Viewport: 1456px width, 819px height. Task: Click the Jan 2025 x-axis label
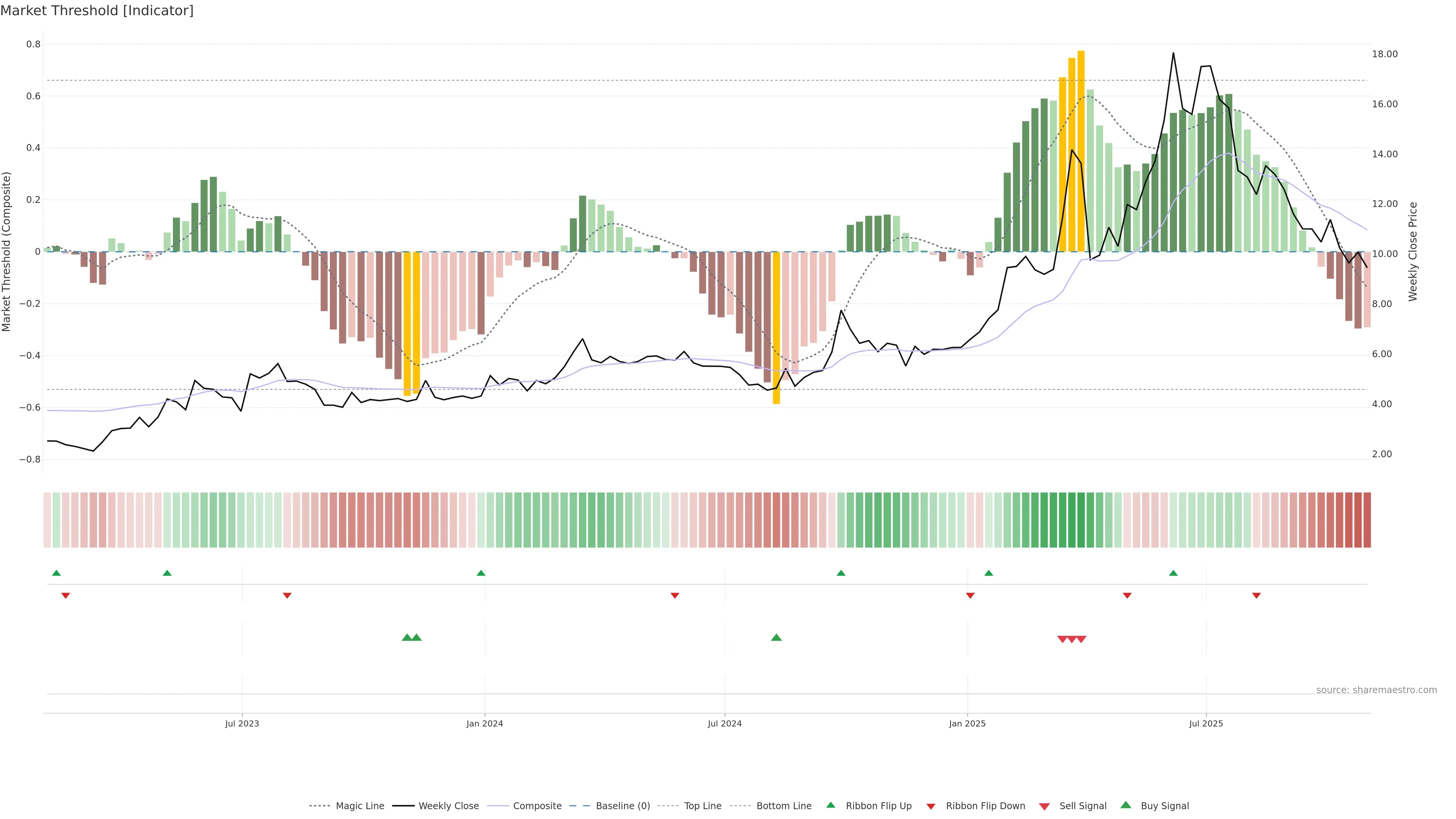point(967,723)
